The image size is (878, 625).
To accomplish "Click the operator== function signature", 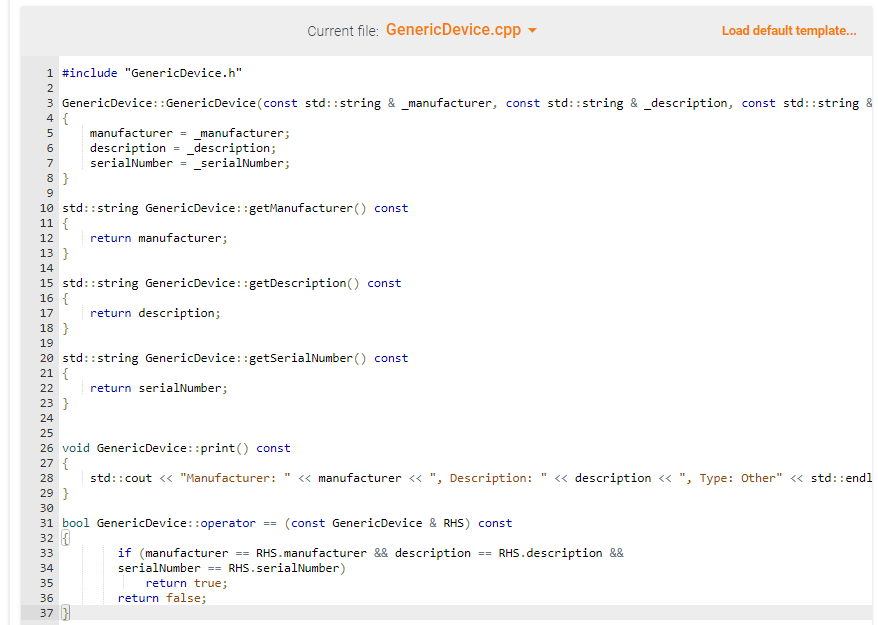I will click(x=280, y=522).
